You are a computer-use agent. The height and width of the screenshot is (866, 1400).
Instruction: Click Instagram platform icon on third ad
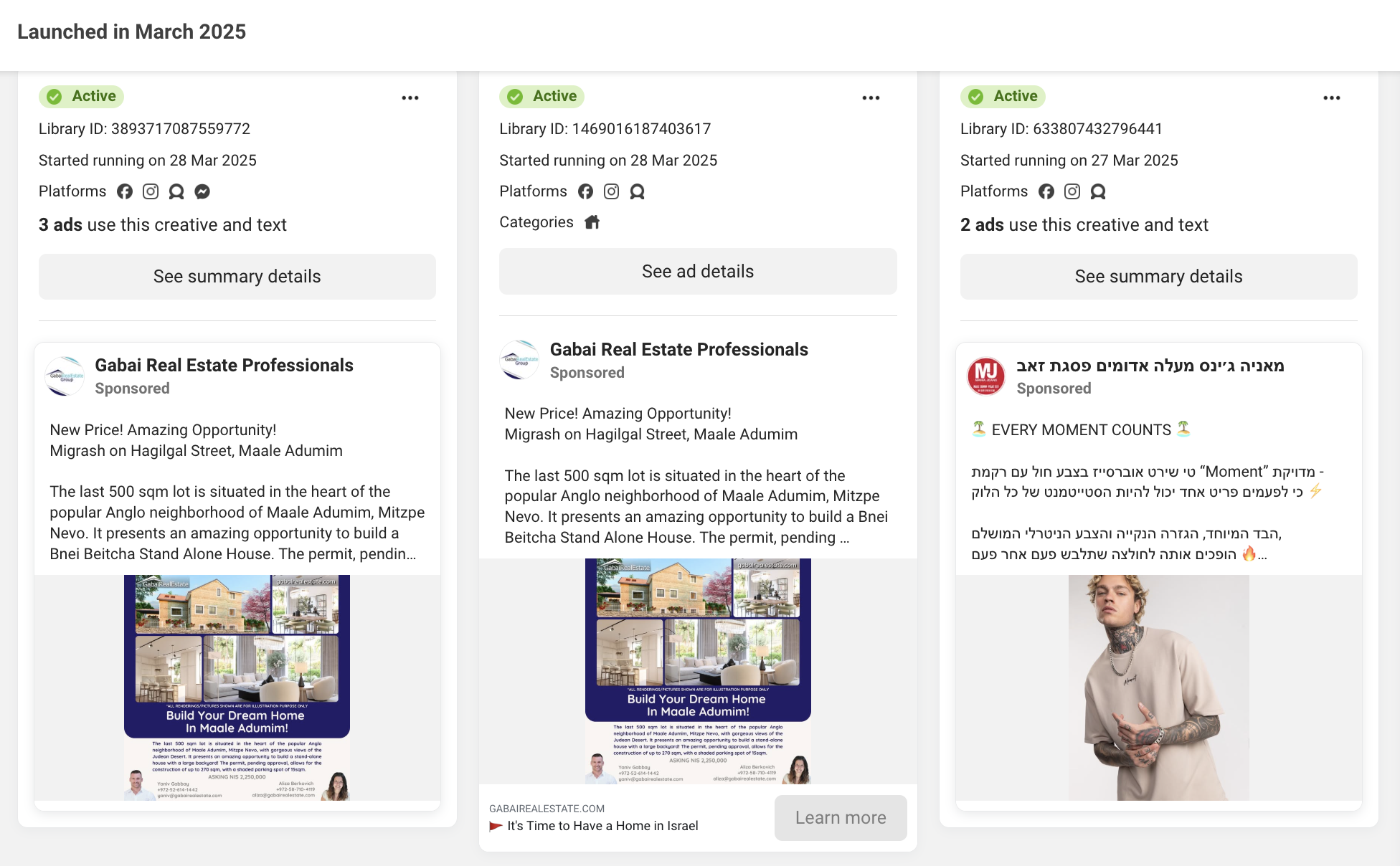click(1072, 191)
